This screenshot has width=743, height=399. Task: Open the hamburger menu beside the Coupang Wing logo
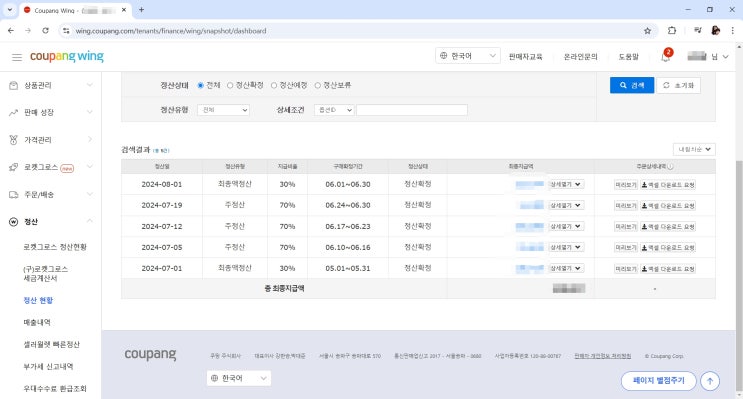17,57
